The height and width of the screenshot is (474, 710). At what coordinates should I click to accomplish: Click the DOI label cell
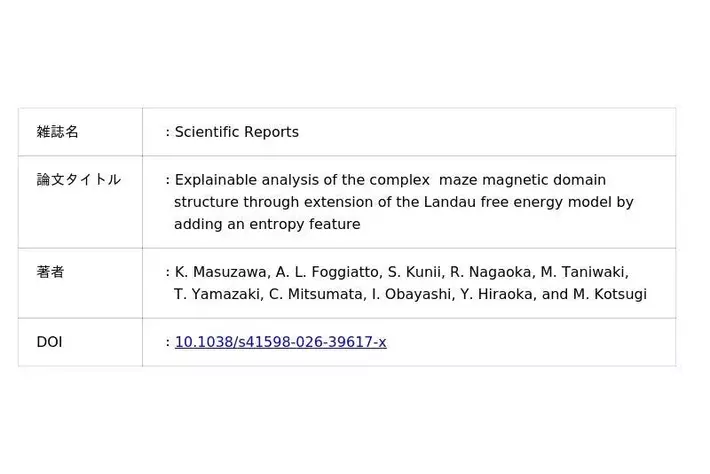coord(49,342)
